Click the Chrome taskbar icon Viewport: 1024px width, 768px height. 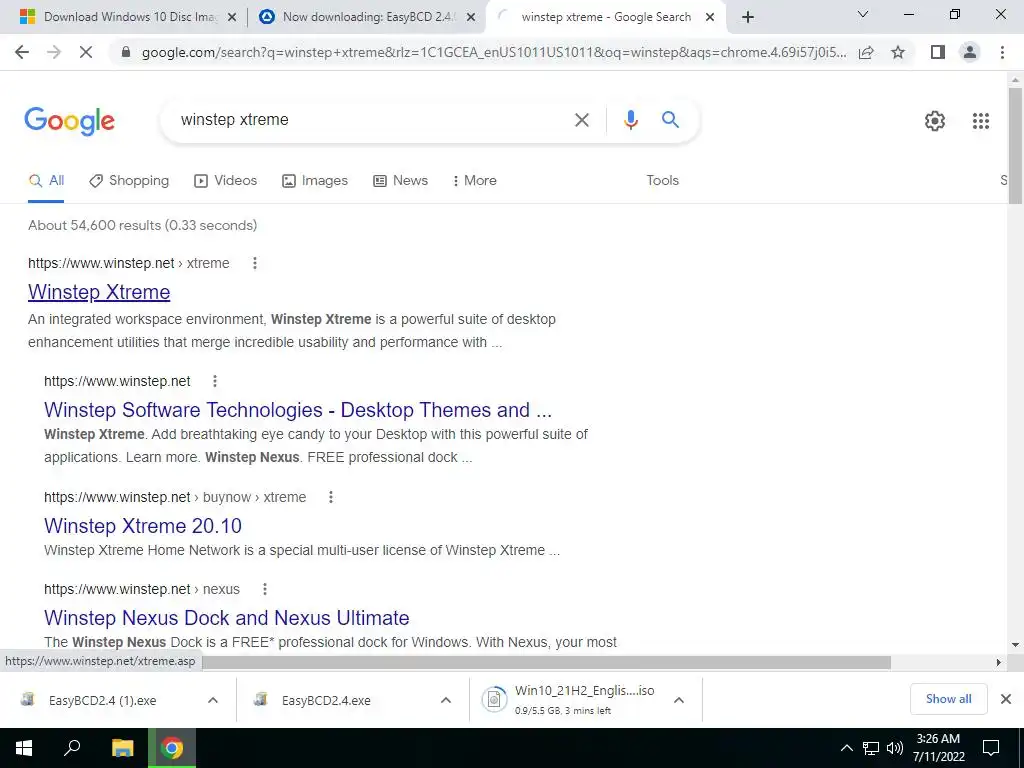172,748
